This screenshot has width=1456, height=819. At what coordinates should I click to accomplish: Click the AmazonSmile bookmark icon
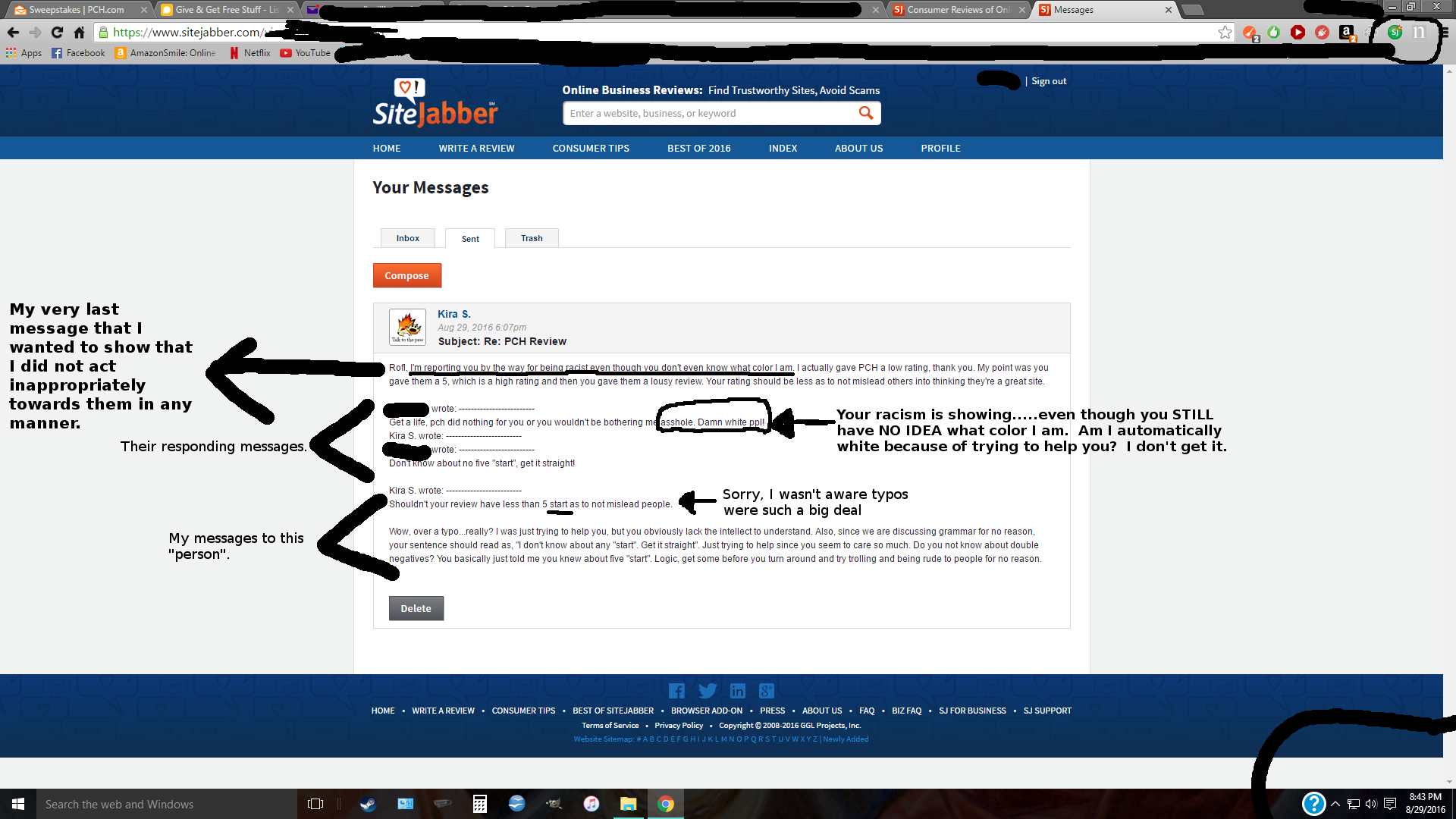coord(120,52)
